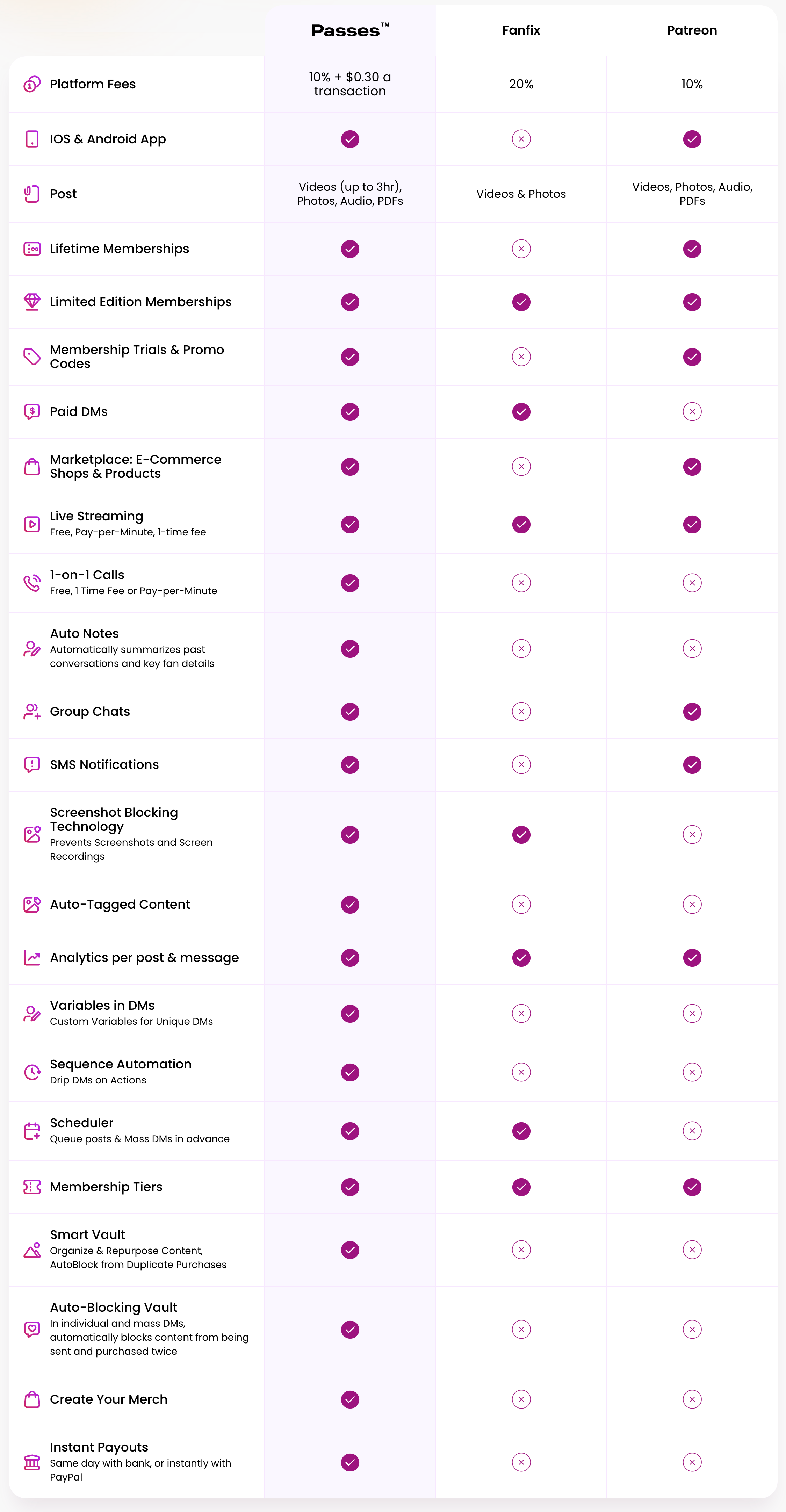Select the Passes column header
The height and width of the screenshot is (1512, 786).
click(350, 30)
